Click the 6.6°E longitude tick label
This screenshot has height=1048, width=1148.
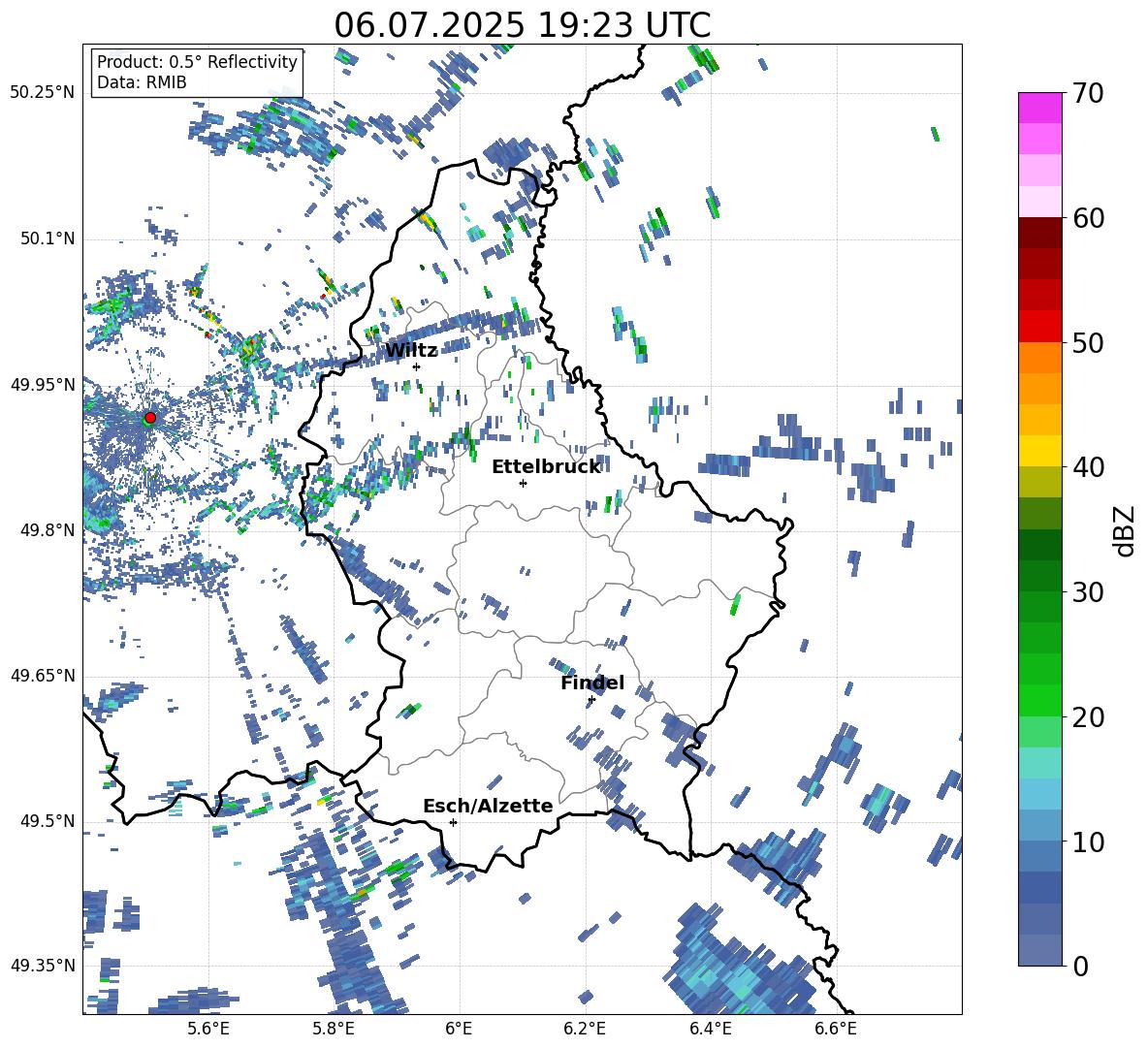tap(836, 1029)
